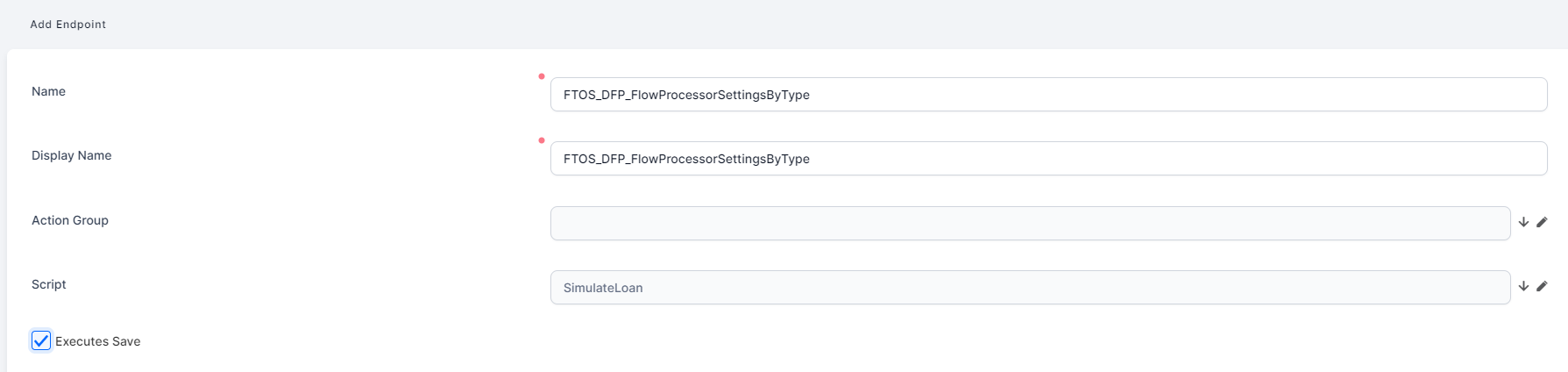Click the Display Name field label
This screenshot has width=1568, height=372.
[x=71, y=156]
